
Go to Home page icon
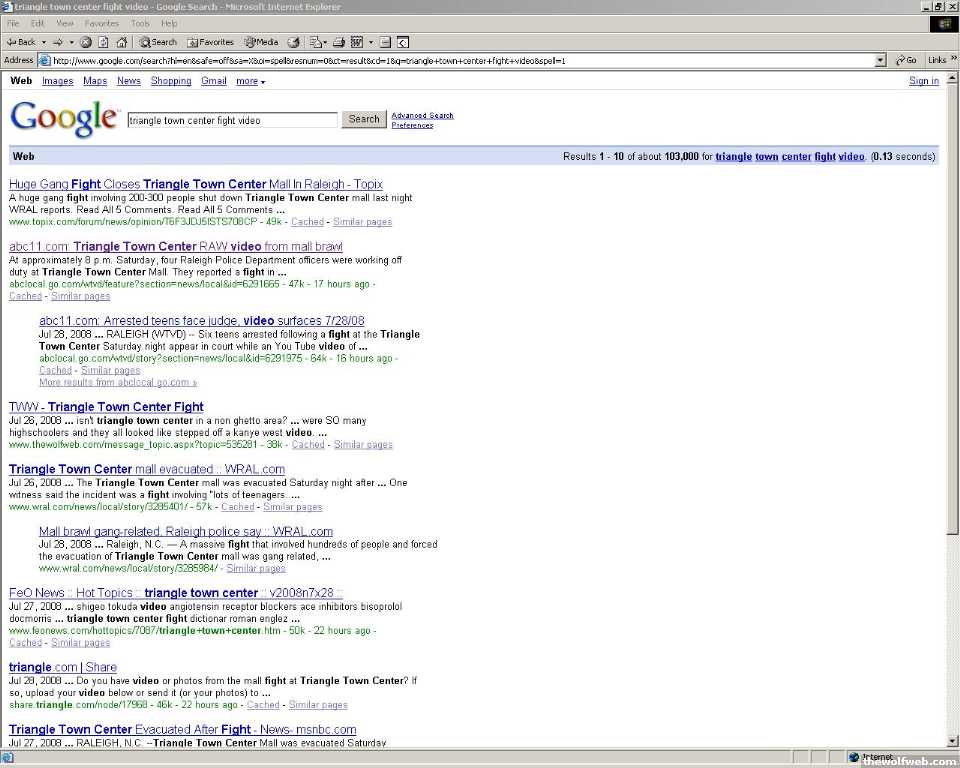click(x=121, y=42)
